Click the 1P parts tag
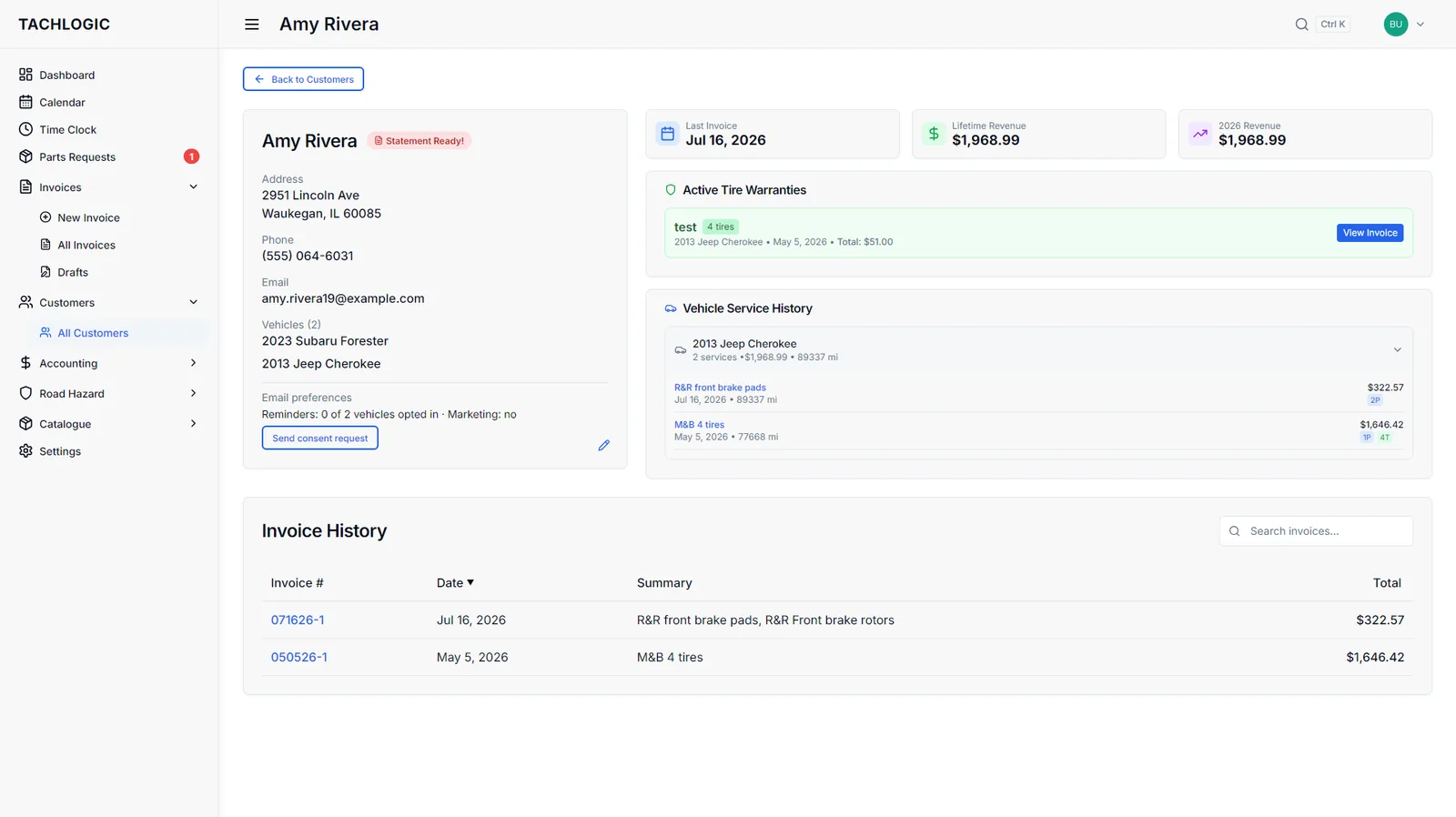The height and width of the screenshot is (817, 1456). 1366,438
